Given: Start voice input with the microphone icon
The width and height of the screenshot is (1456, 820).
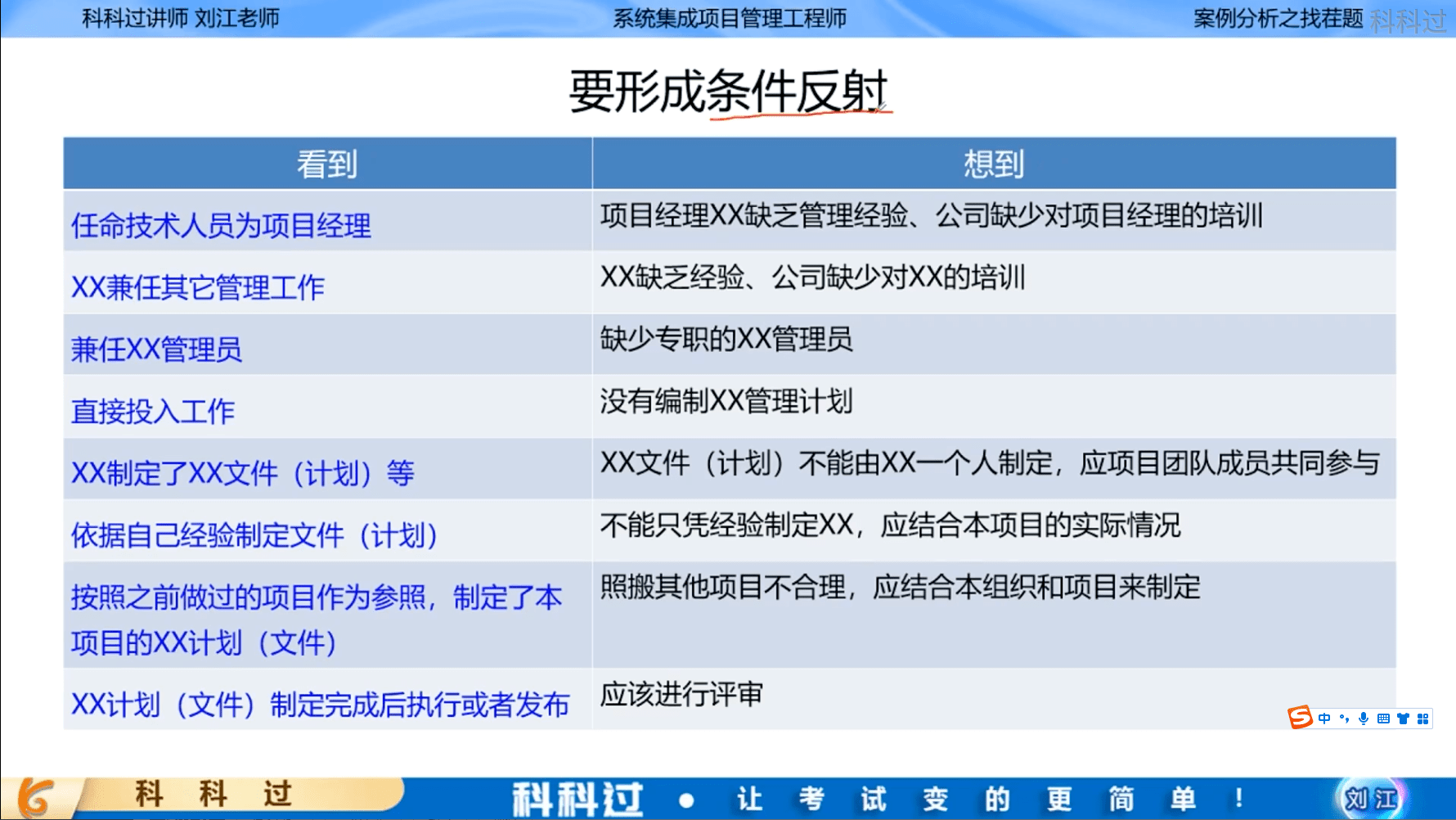Looking at the screenshot, I should [1364, 719].
